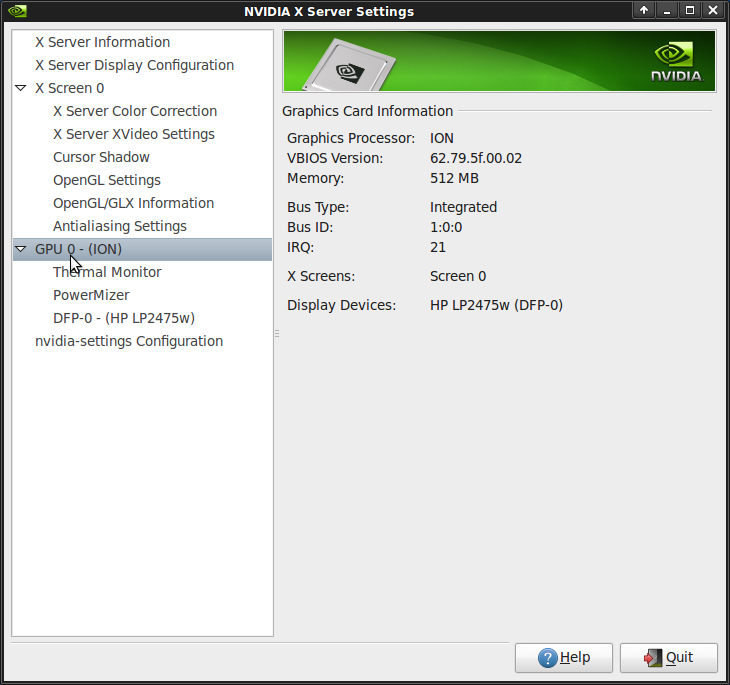The image size is (730, 685).
Task: Open X Server XVideo Settings
Action: pos(134,134)
